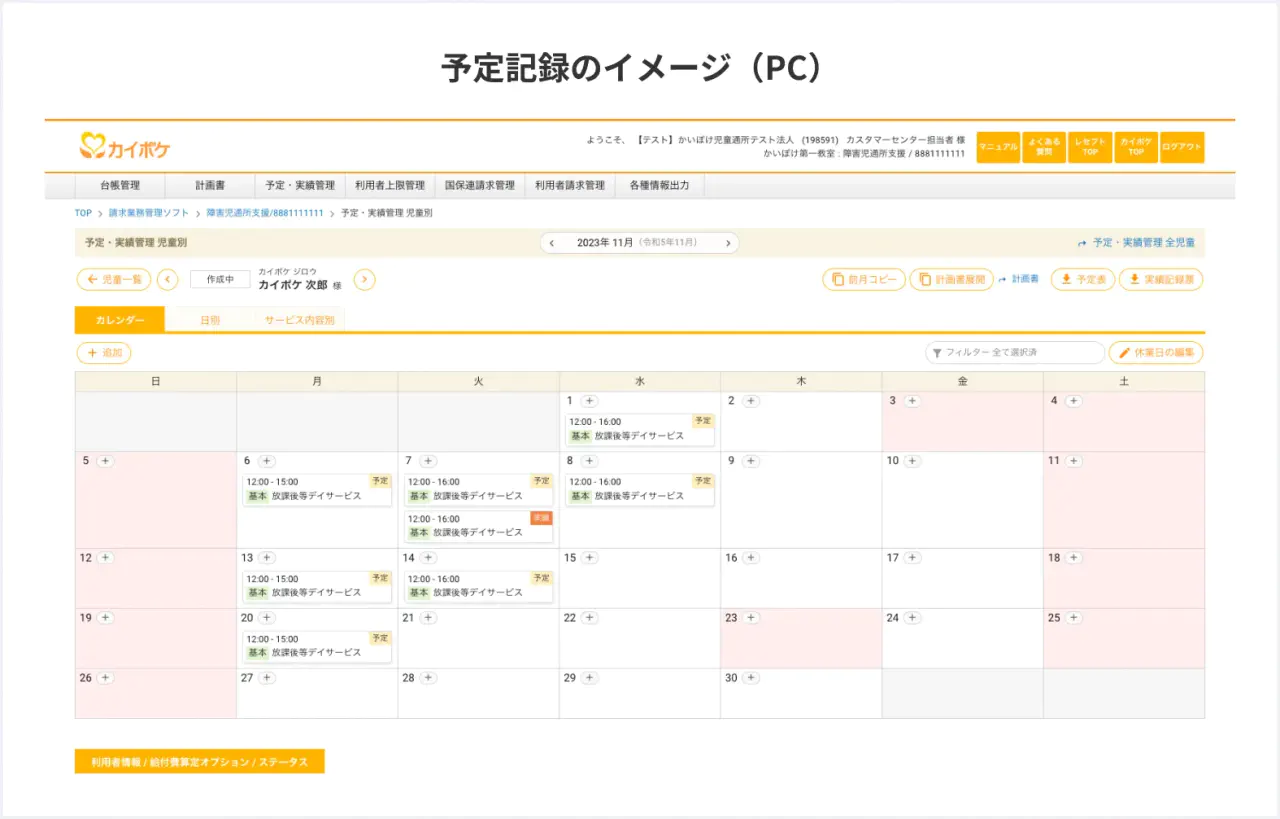Click the TOP breadcrumb link

click(x=83, y=213)
